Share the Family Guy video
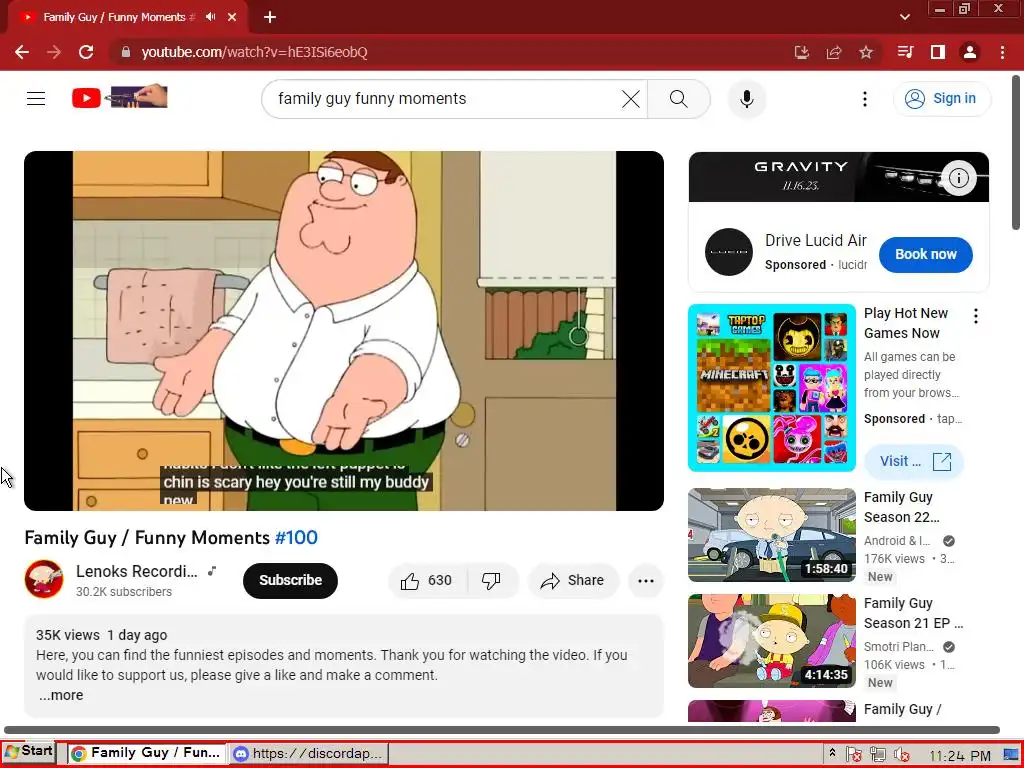 pyautogui.click(x=573, y=581)
